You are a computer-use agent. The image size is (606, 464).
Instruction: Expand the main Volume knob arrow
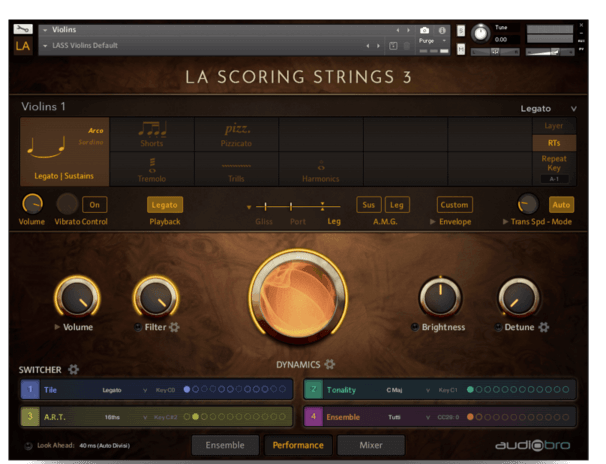[x=57, y=327]
